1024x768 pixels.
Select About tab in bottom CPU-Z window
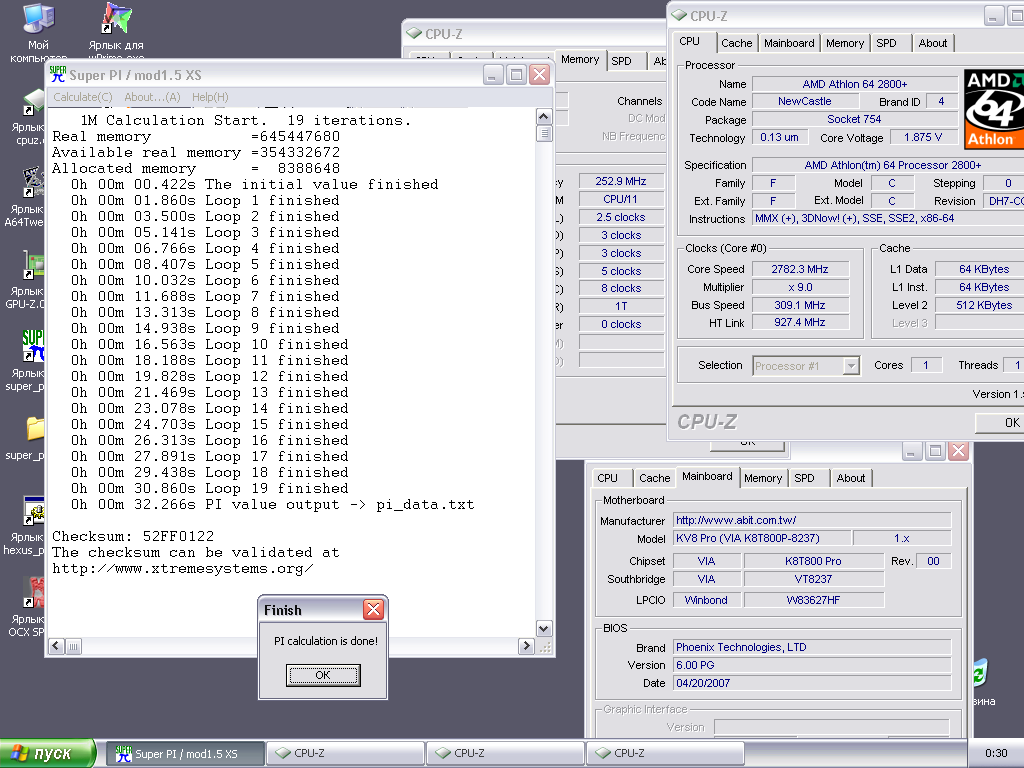click(x=851, y=478)
